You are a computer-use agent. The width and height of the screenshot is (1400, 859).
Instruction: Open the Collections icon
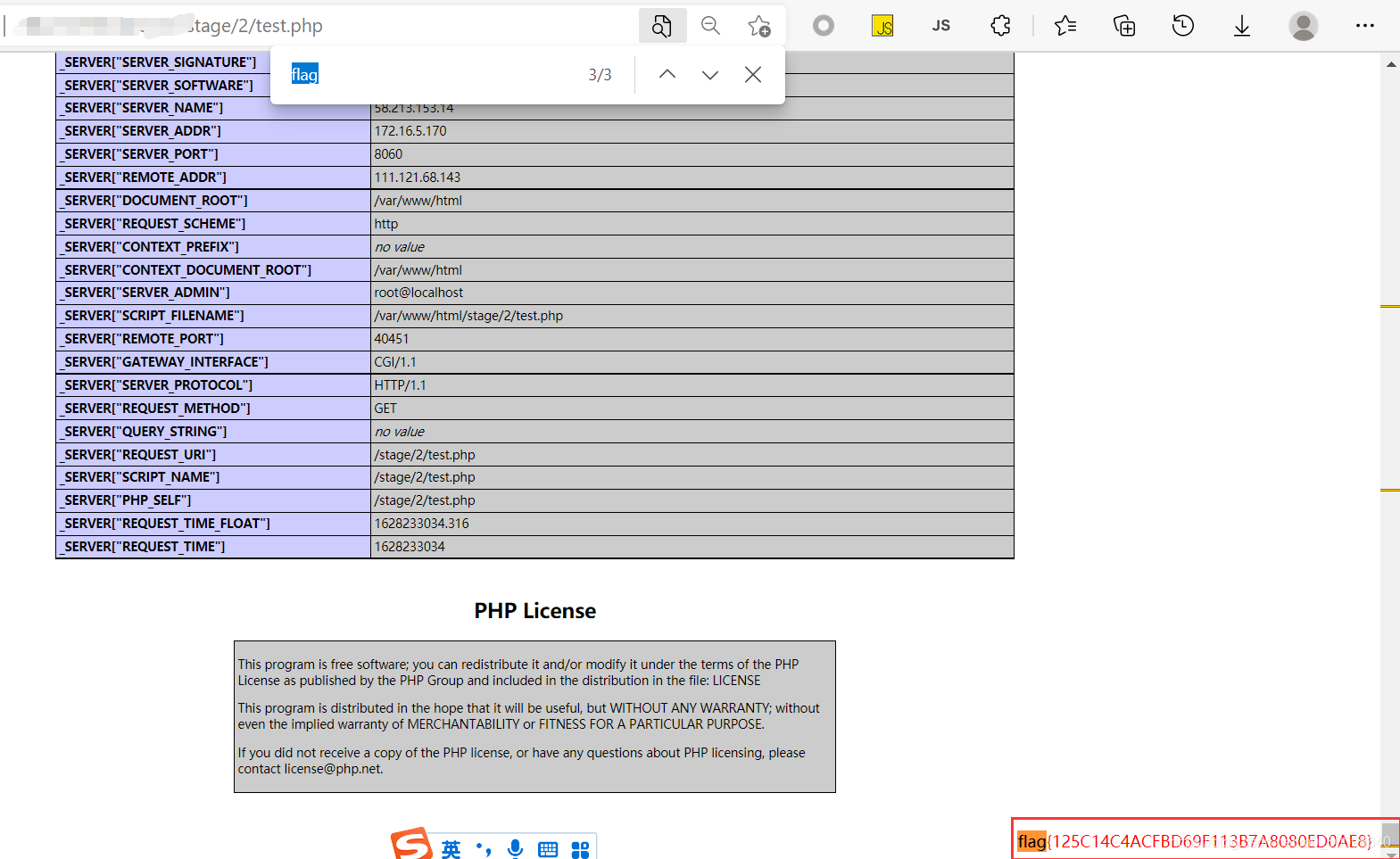1124,26
